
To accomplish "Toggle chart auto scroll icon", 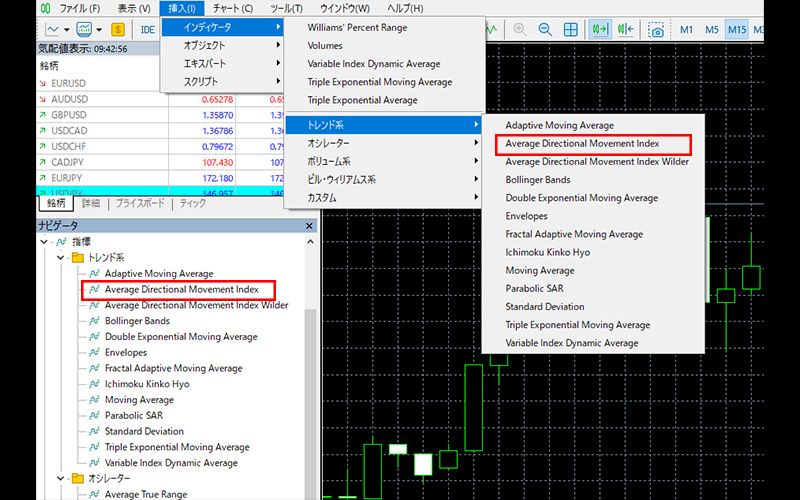I will [600, 30].
